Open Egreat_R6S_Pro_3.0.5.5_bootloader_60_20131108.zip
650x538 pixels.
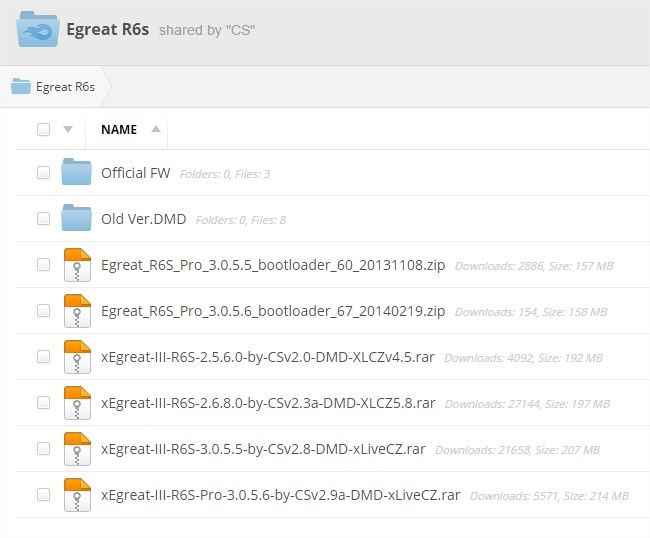(273, 265)
